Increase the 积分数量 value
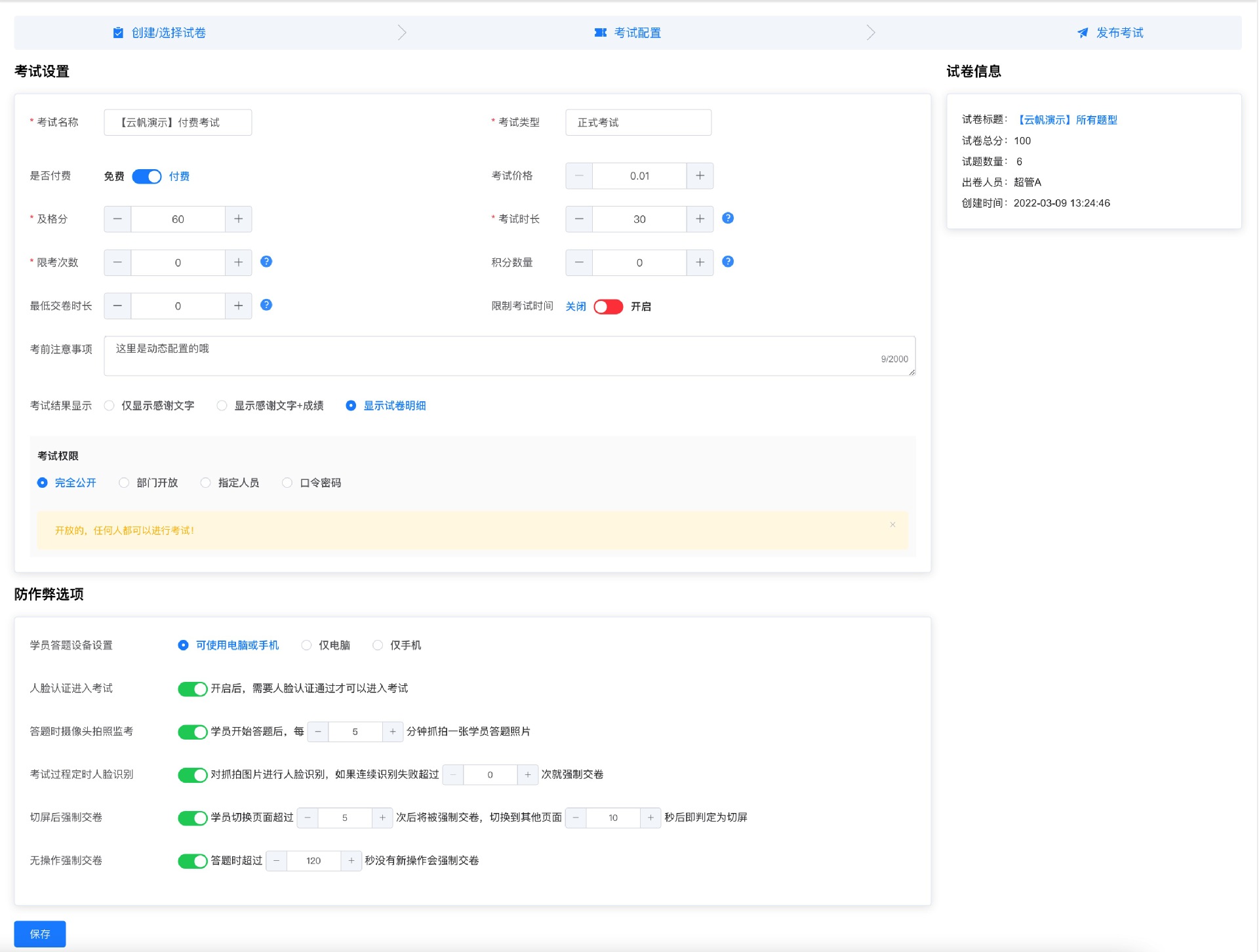This screenshot has height=952, width=1259. (700, 262)
